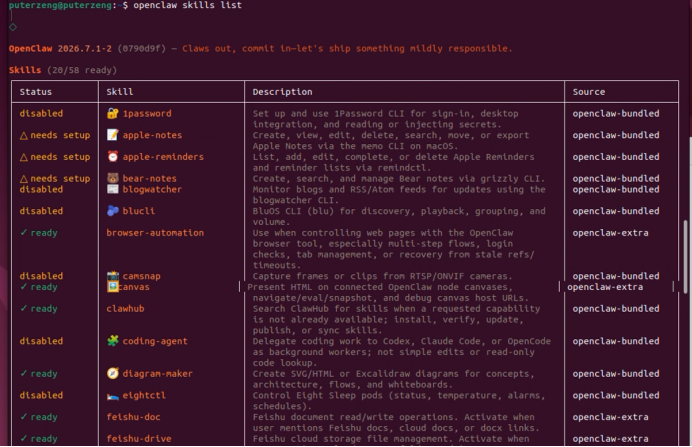Image resolution: width=692 pixels, height=447 pixels.
Task: Click the checkmark in browser-automation row
Action: click(x=23, y=233)
